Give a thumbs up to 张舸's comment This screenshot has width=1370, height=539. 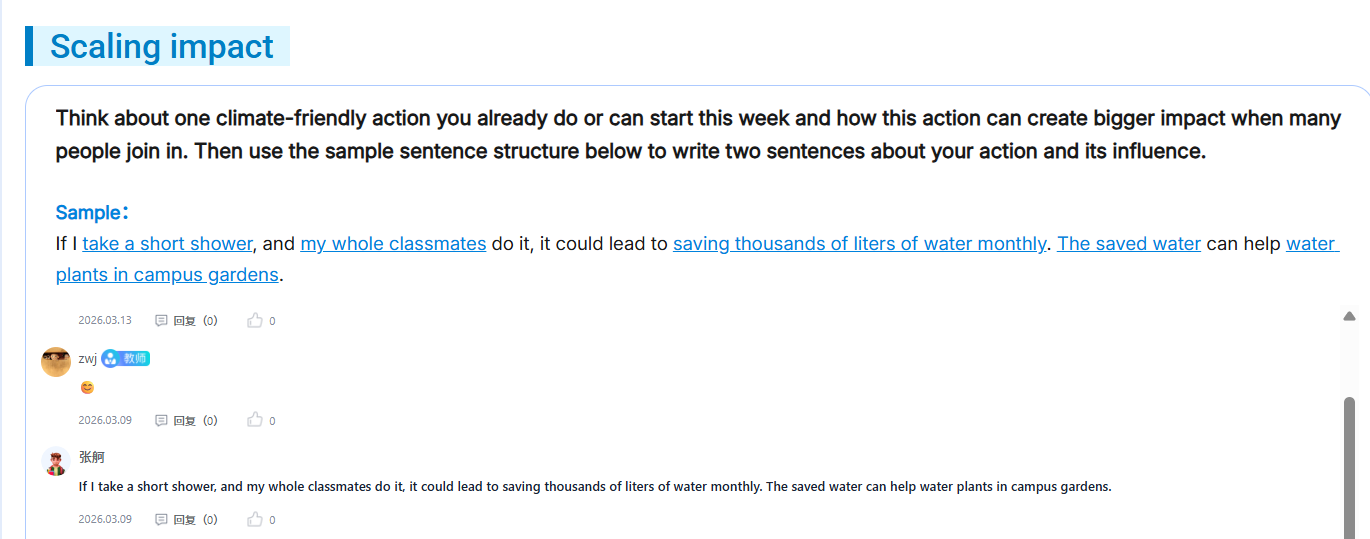click(255, 519)
